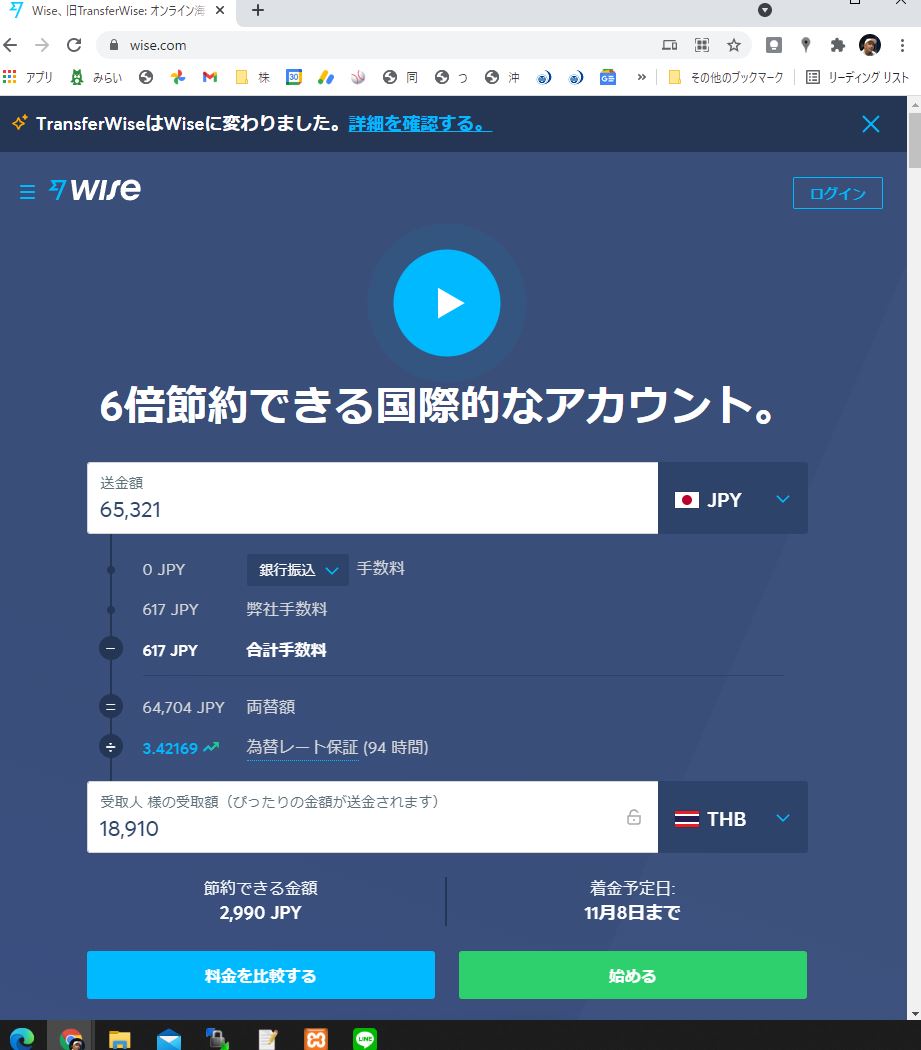Viewport: 921px width, 1050px height.
Task: Click the 料金を比較する button
Action: coord(261,975)
